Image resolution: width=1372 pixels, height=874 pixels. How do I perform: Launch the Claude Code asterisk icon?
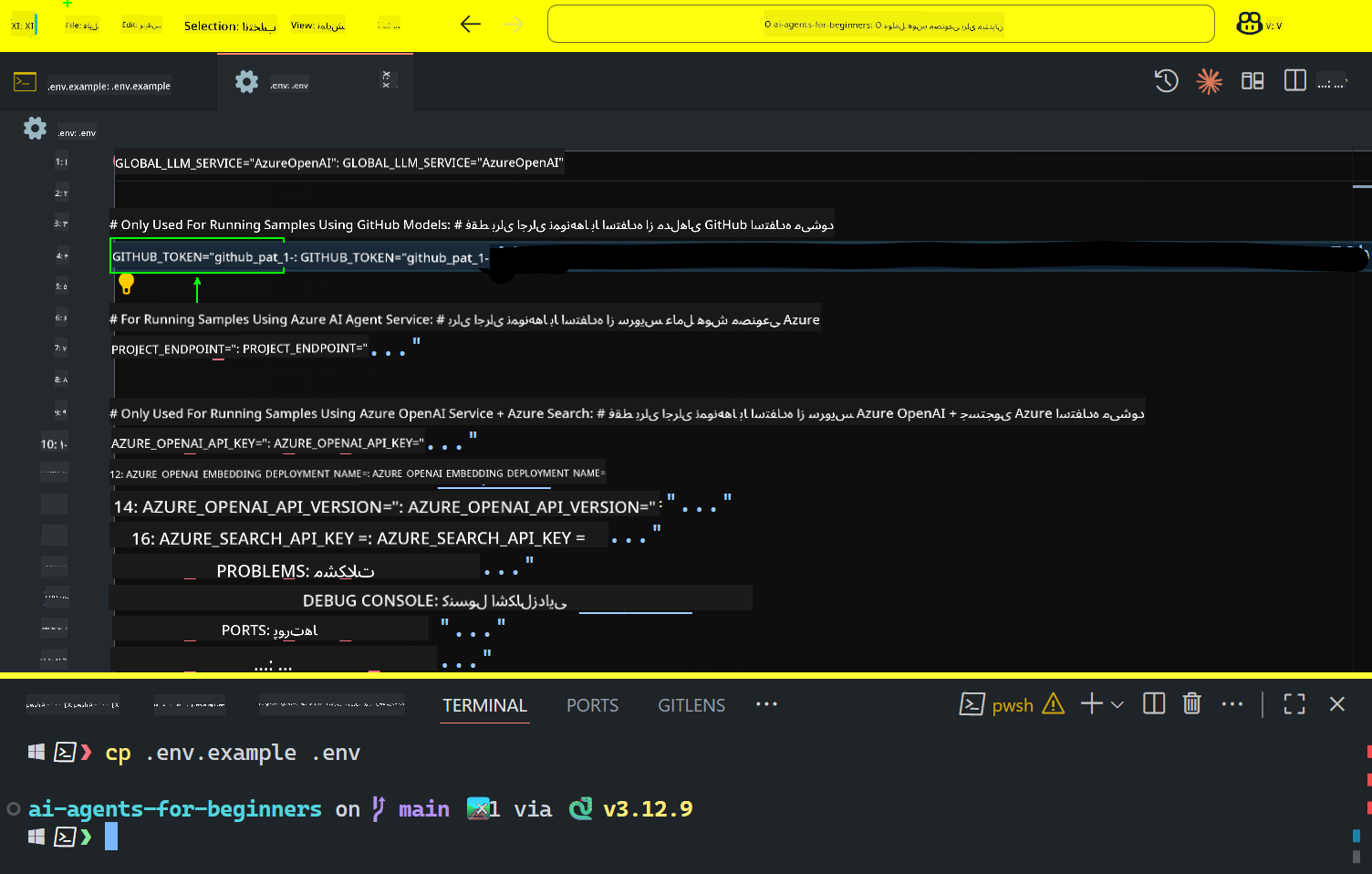click(1209, 81)
